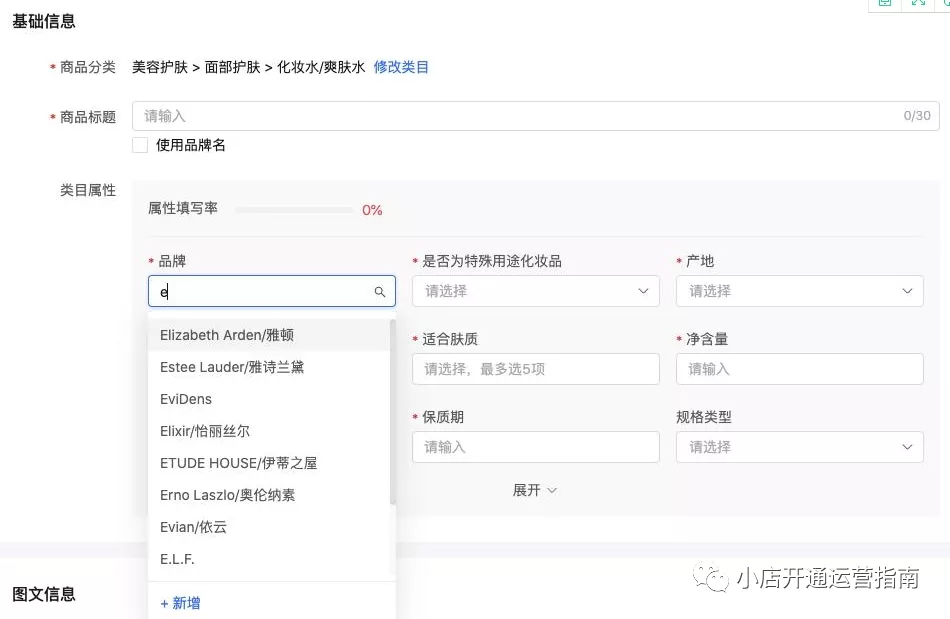Choose Elixir/怡丽丝尔 from brand list

pyautogui.click(x=269, y=431)
